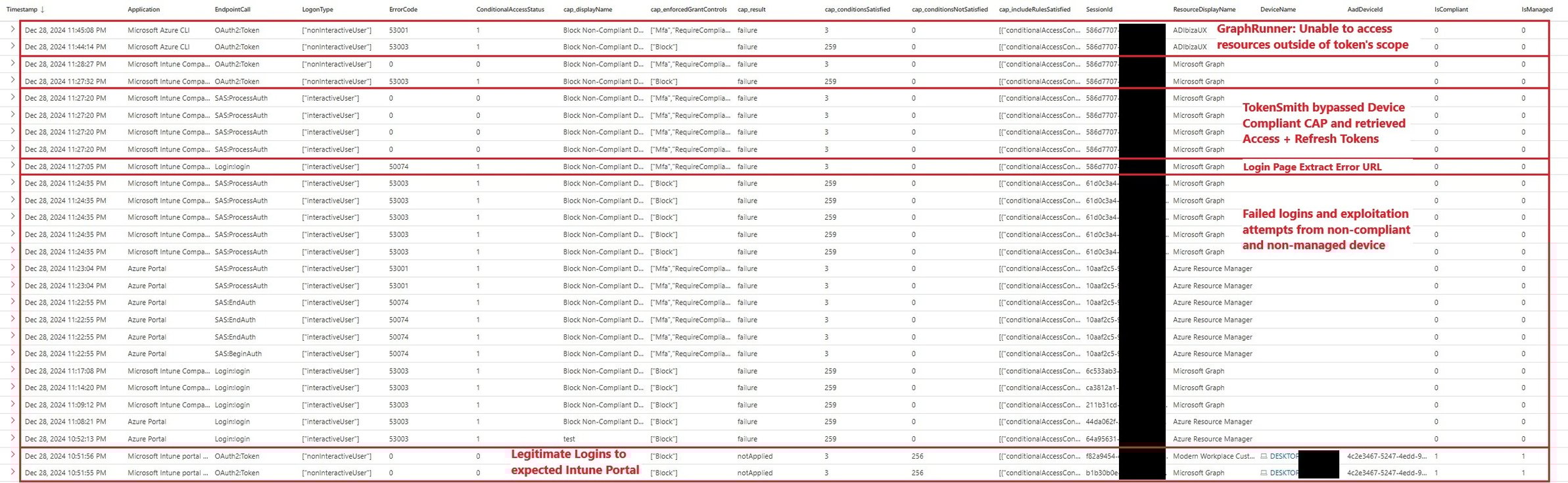Sort by the Application column header
The width and height of the screenshot is (1568, 483).
[x=143, y=10]
